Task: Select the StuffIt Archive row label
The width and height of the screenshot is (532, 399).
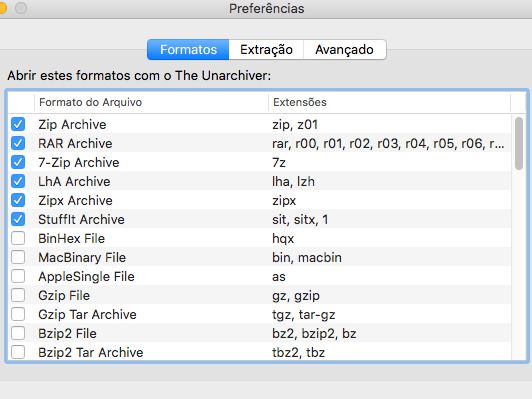Action: [x=81, y=220]
